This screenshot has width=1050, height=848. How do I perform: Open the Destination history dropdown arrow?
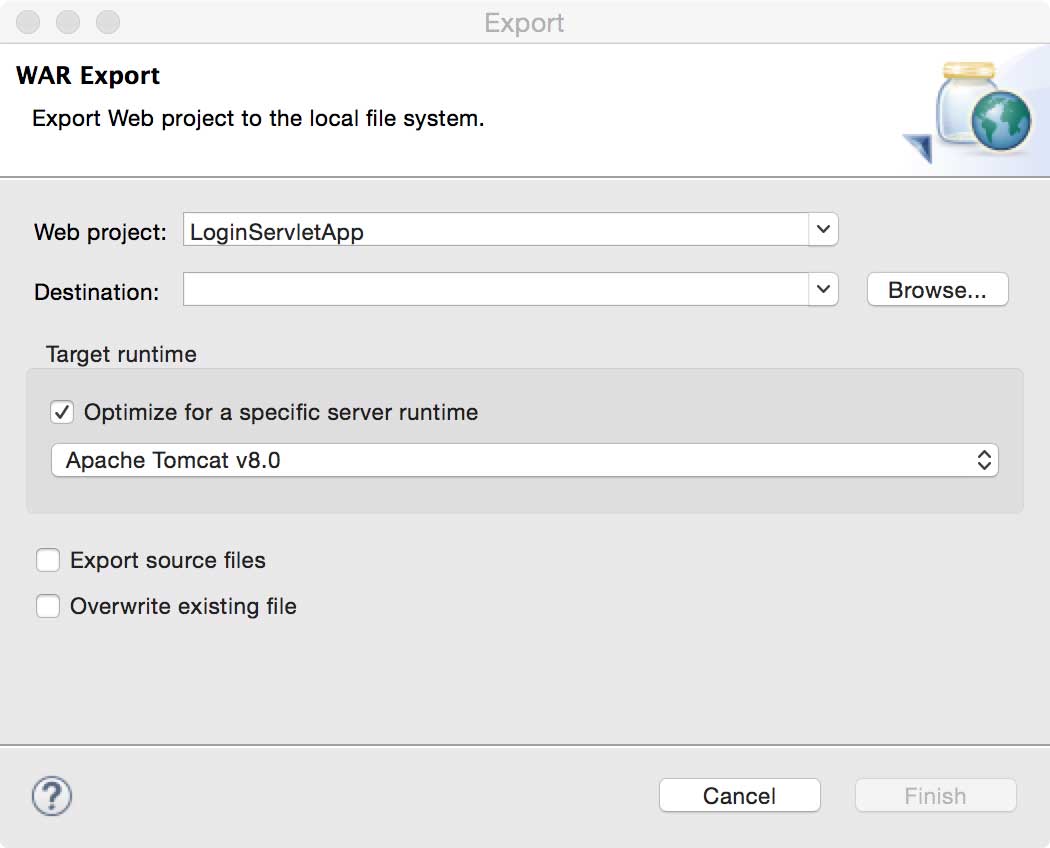tap(822, 290)
